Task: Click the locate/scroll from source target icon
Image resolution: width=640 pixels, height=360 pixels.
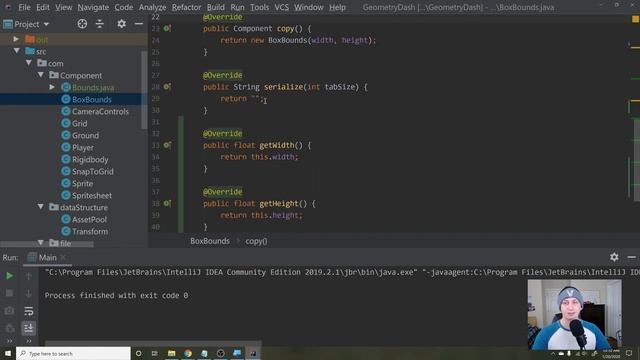Action: (82, 24)
